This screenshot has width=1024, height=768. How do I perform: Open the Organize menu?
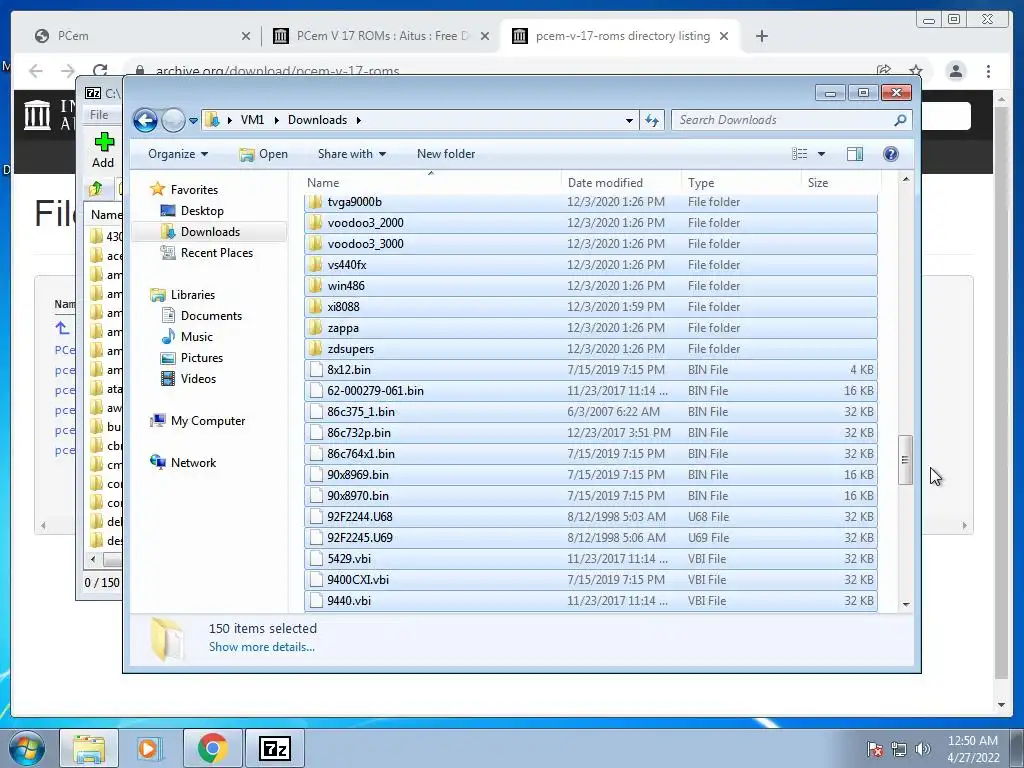tap(178, 154)
